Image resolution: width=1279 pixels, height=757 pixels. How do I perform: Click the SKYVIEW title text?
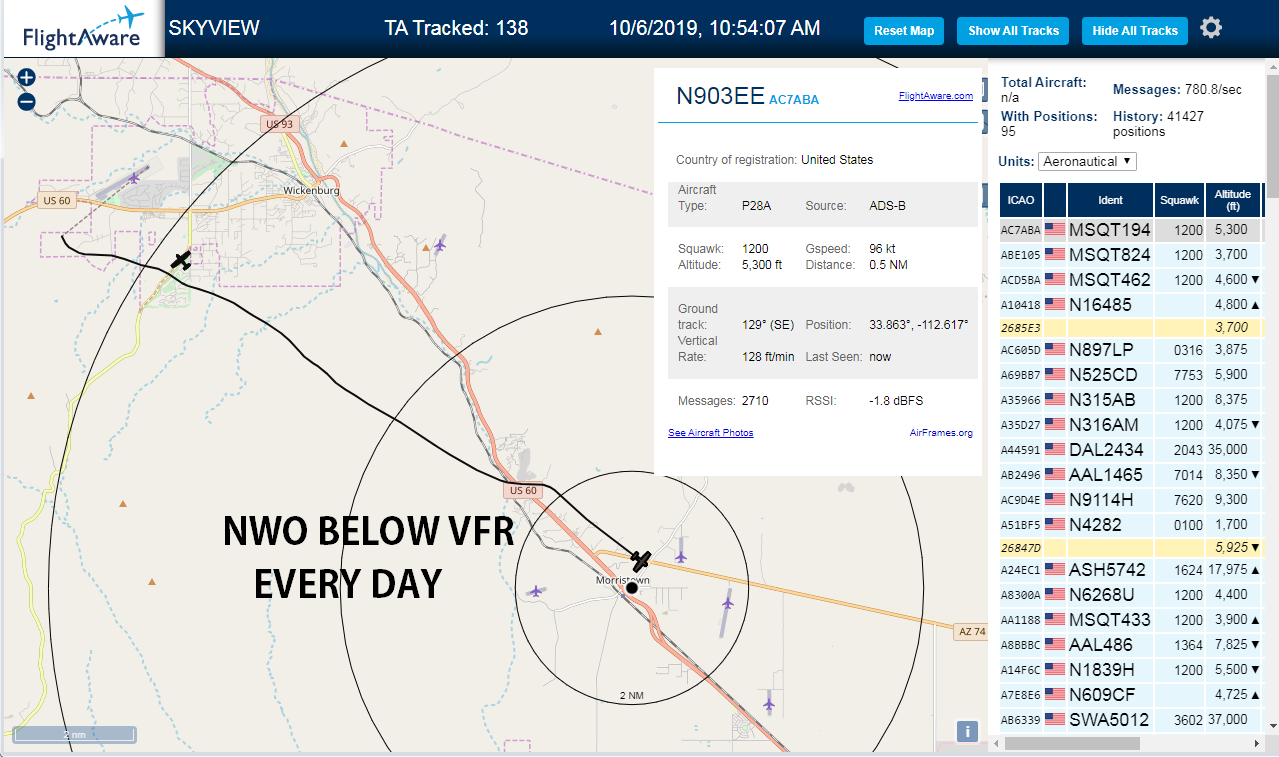point(214,28)
